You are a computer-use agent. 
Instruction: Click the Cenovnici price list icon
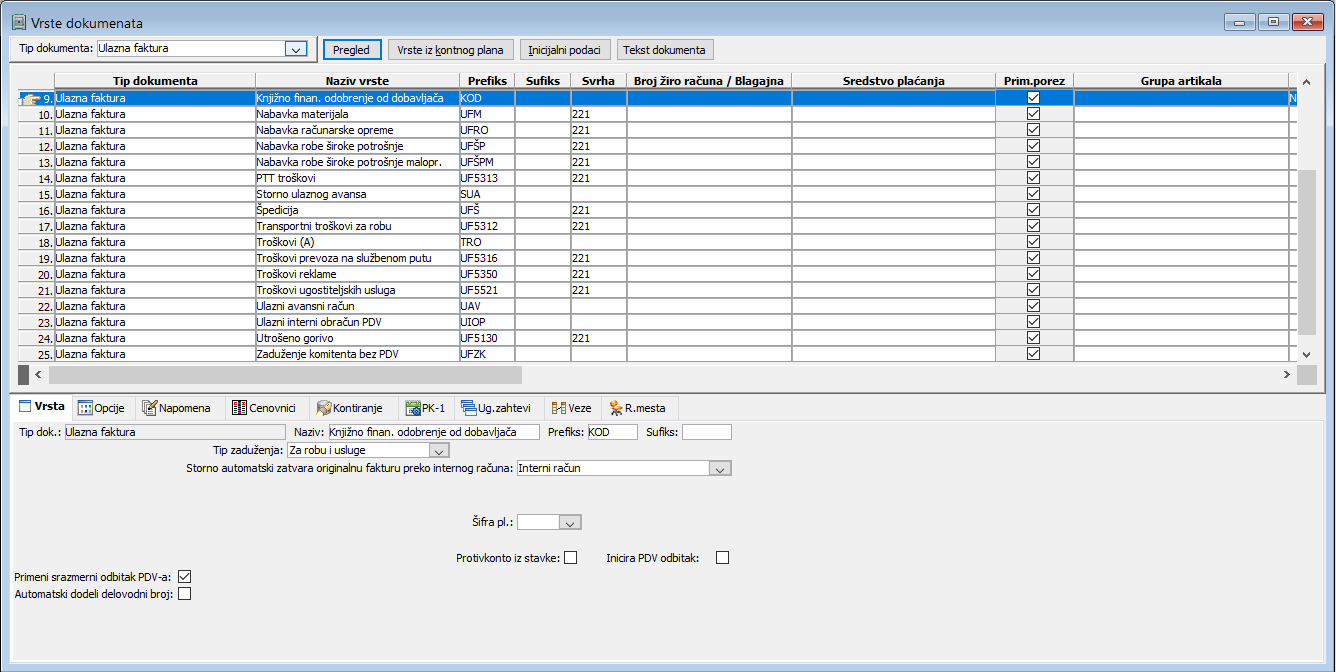pos(239,408)
